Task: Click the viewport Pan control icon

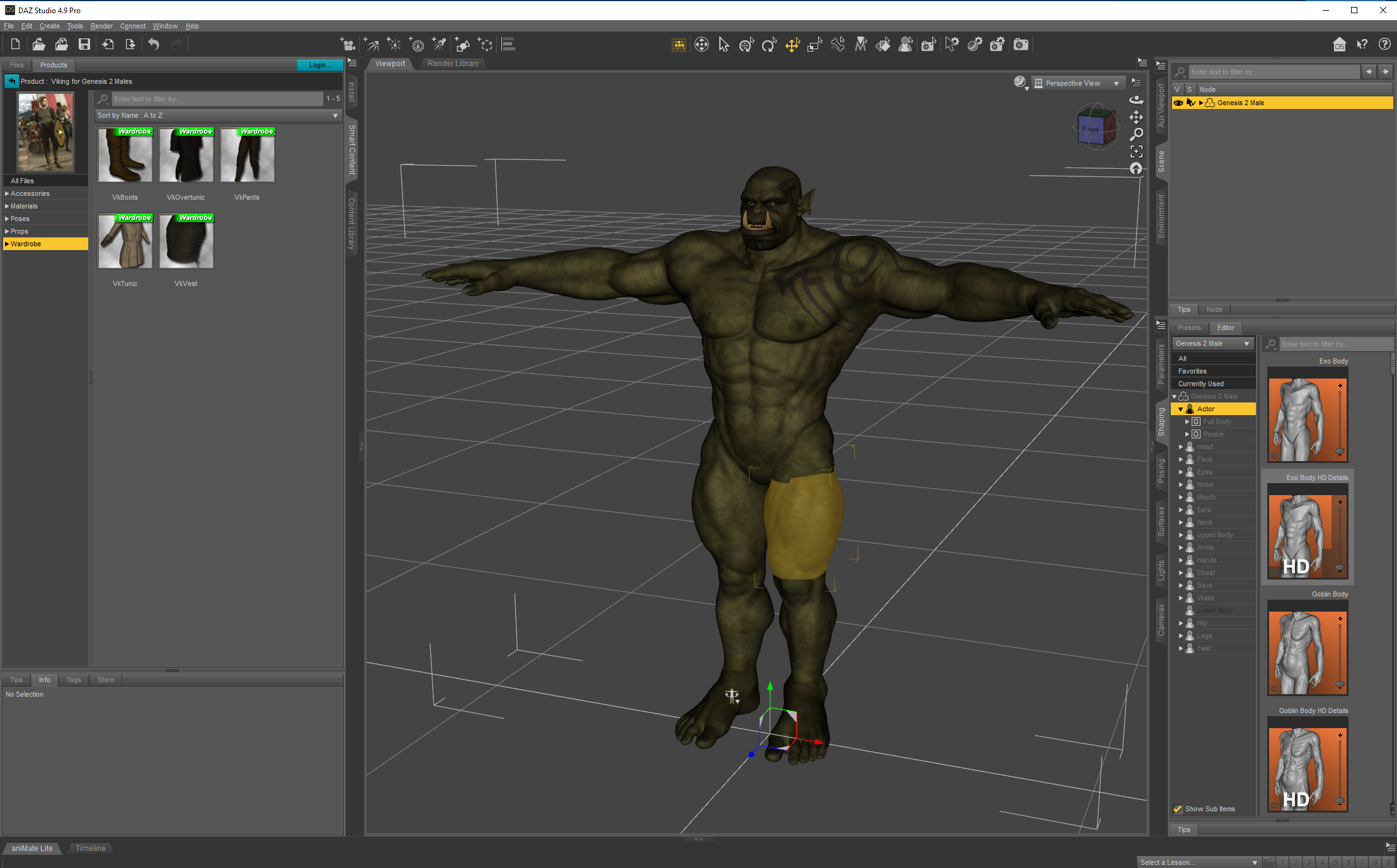Action: coord(1136,117)
